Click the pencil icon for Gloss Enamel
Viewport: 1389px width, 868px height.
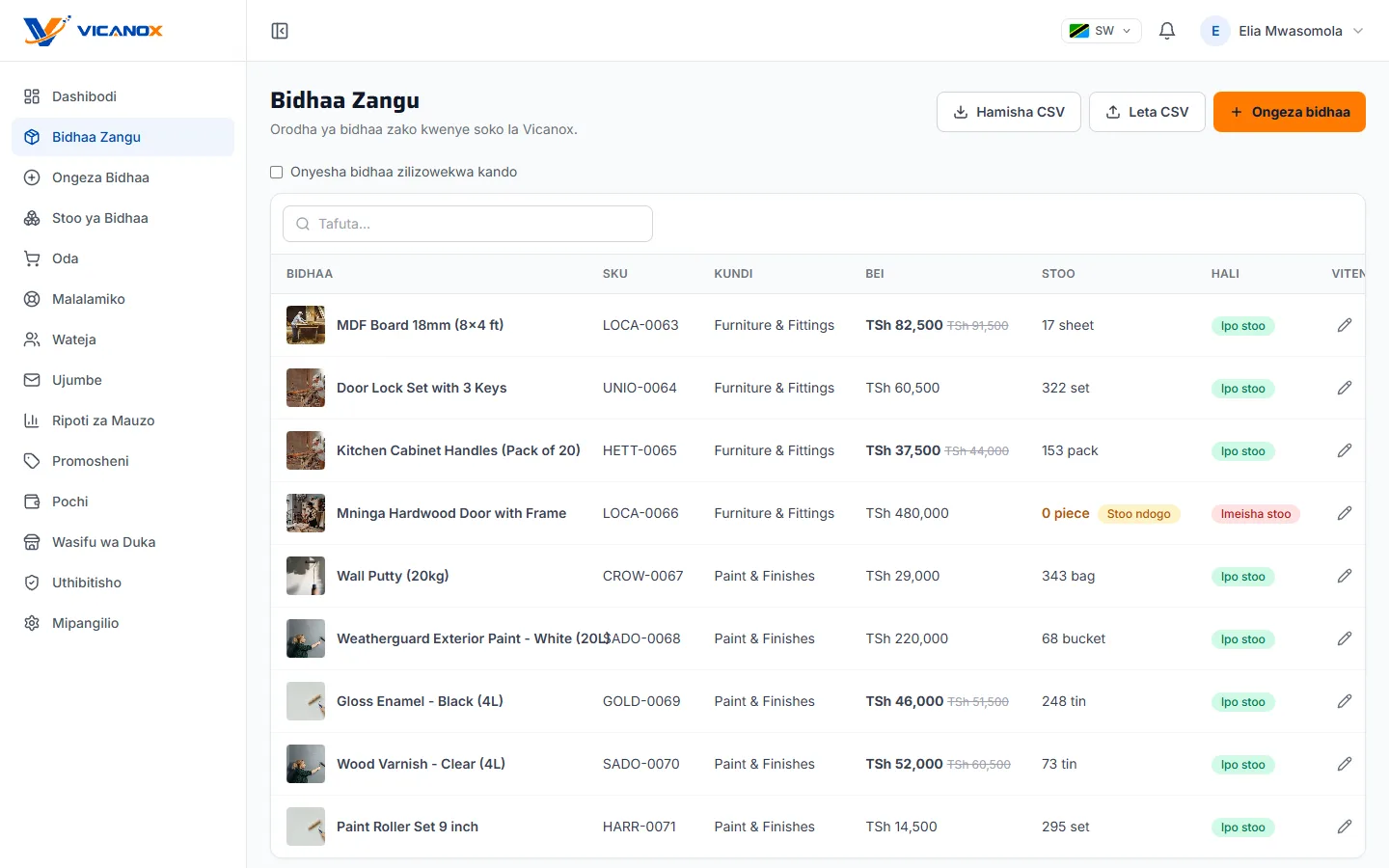coord(1345,701)
